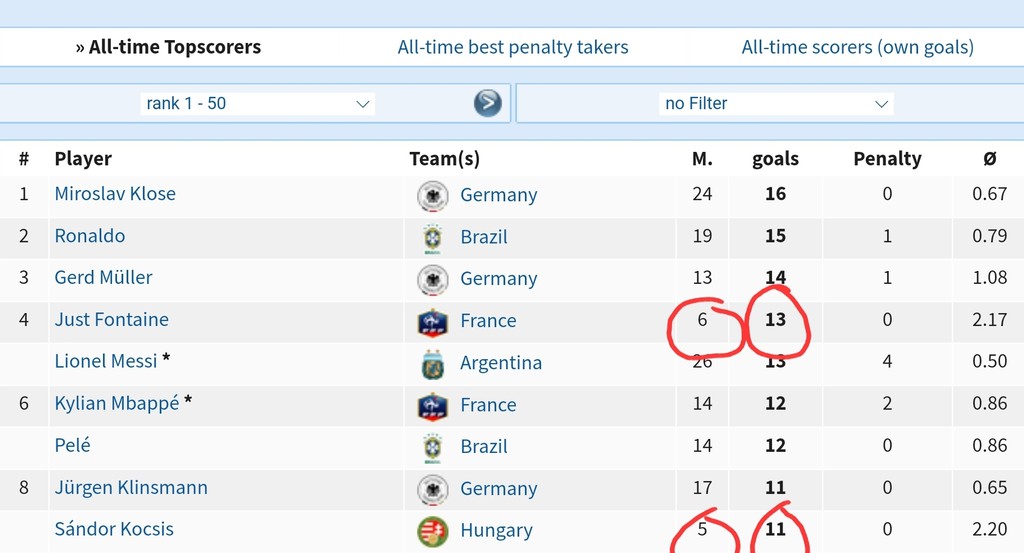Click the round blue go arrow button
The image size is (1024, 553).
[x=488, y=103]
